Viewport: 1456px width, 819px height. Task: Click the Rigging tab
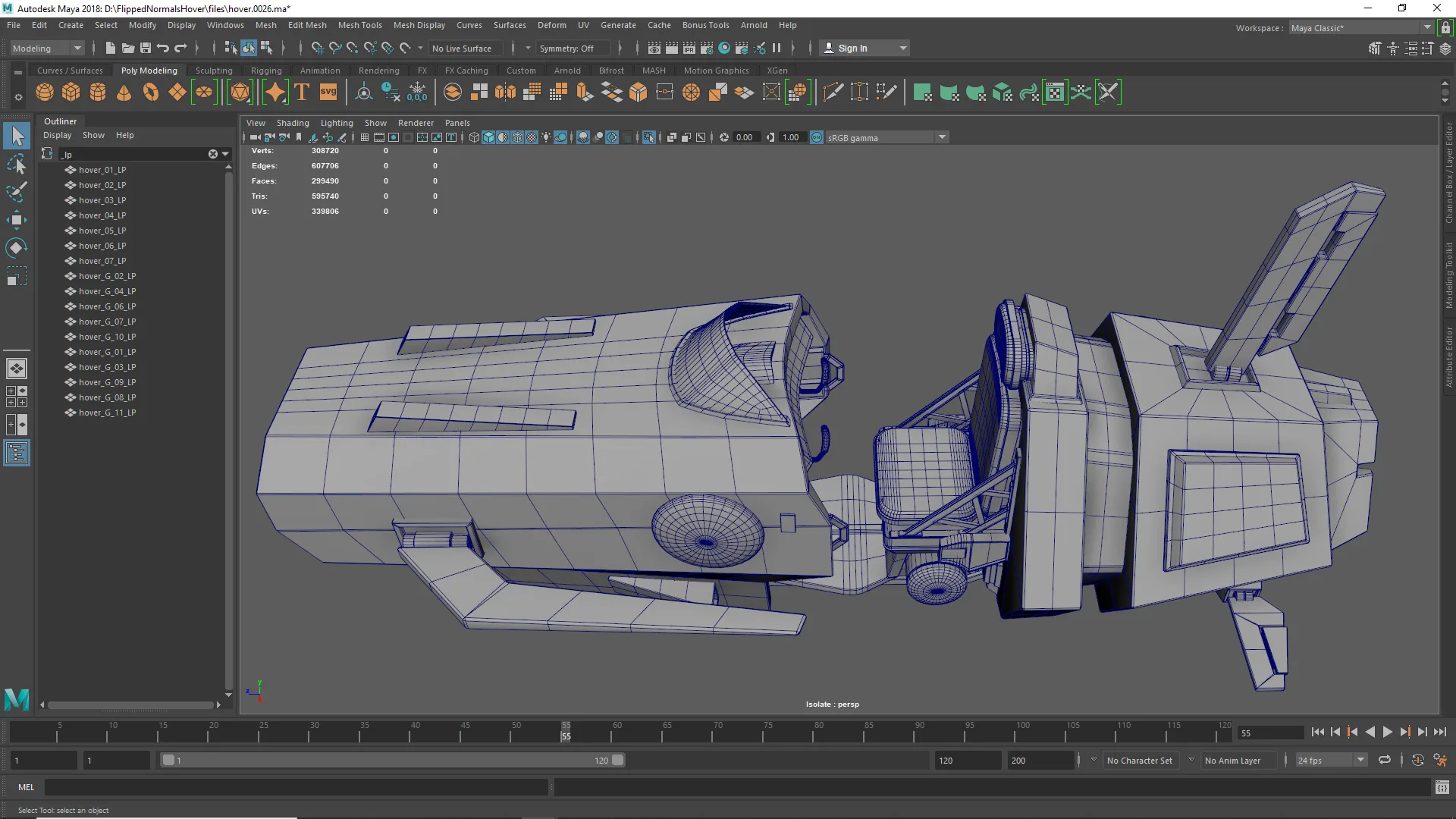(x=266, y=70)
